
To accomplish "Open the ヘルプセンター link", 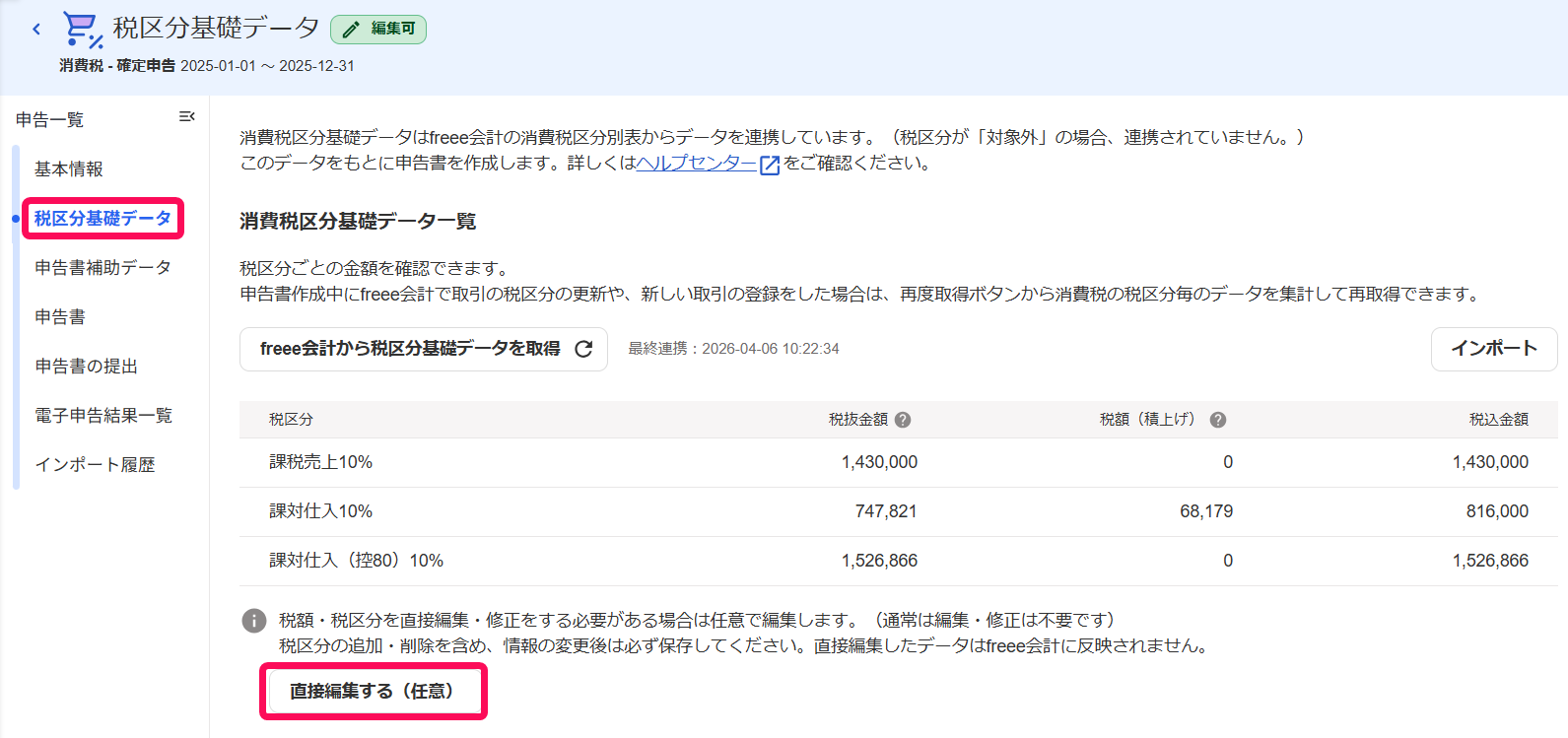I will [x=696, y=164].
